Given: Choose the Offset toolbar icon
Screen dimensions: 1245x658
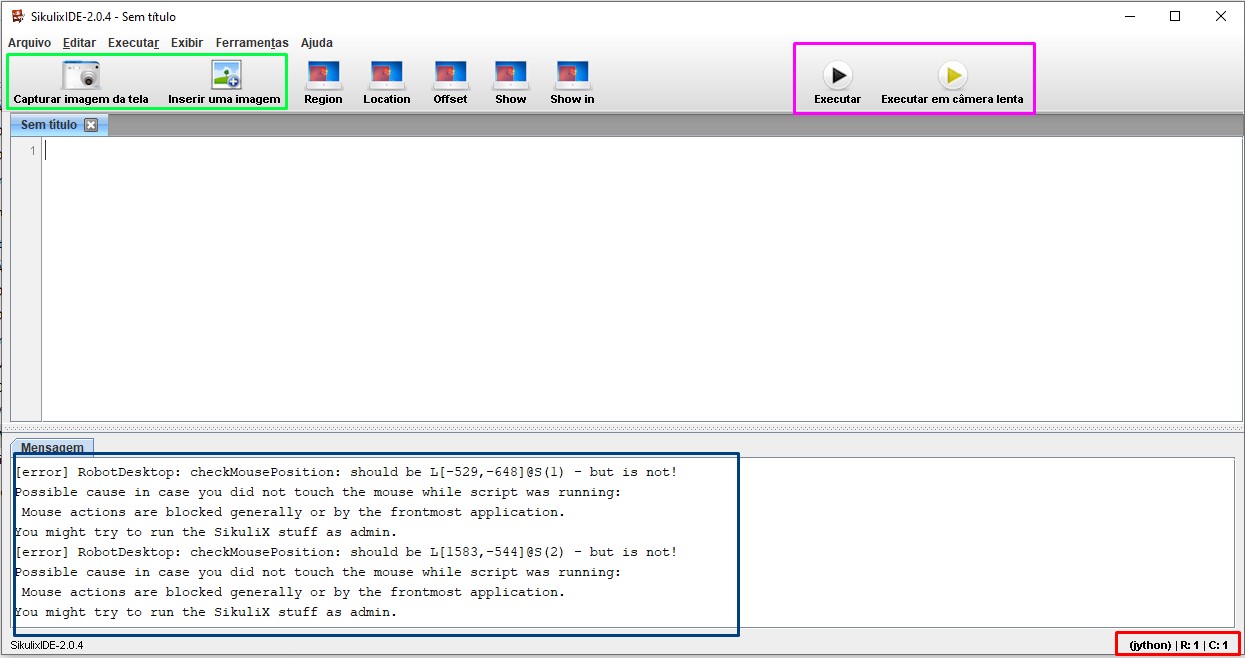Looking at the screenshot, I should (x=450, y=74).
